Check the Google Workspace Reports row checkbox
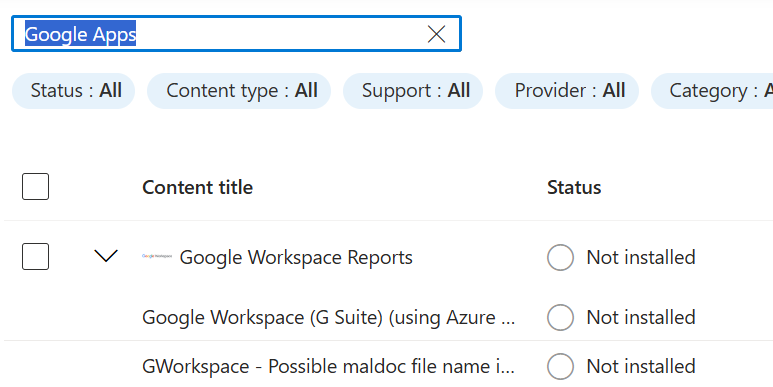773x387 pixels. [x=35, y=256]
